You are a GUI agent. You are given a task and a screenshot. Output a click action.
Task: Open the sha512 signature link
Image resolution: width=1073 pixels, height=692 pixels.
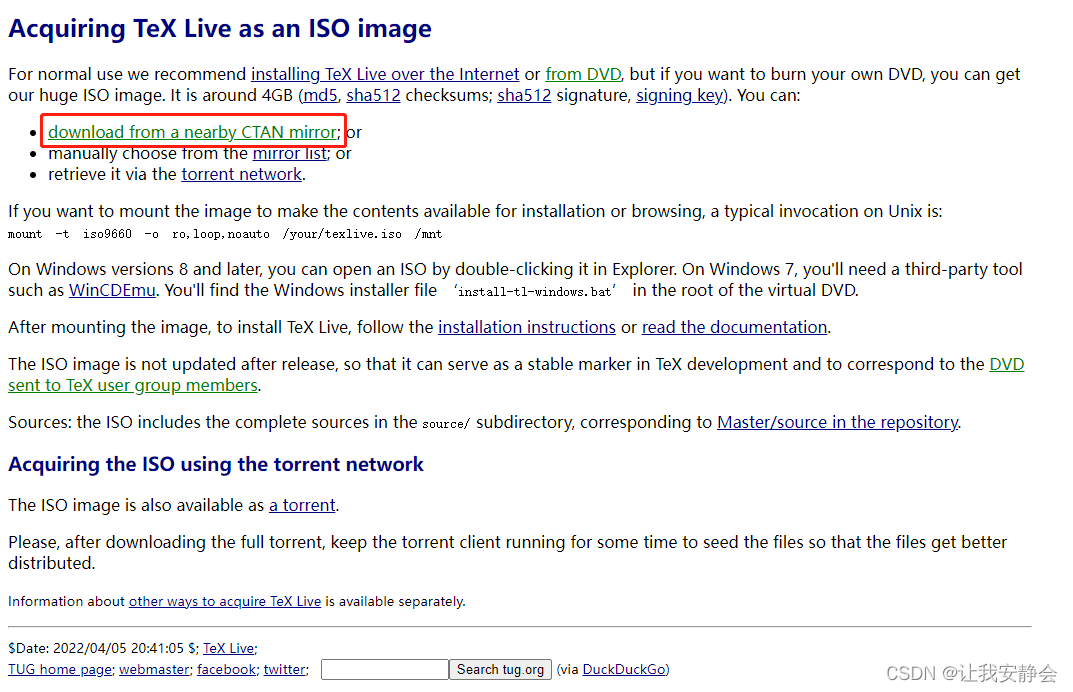[x=524, y=95]
